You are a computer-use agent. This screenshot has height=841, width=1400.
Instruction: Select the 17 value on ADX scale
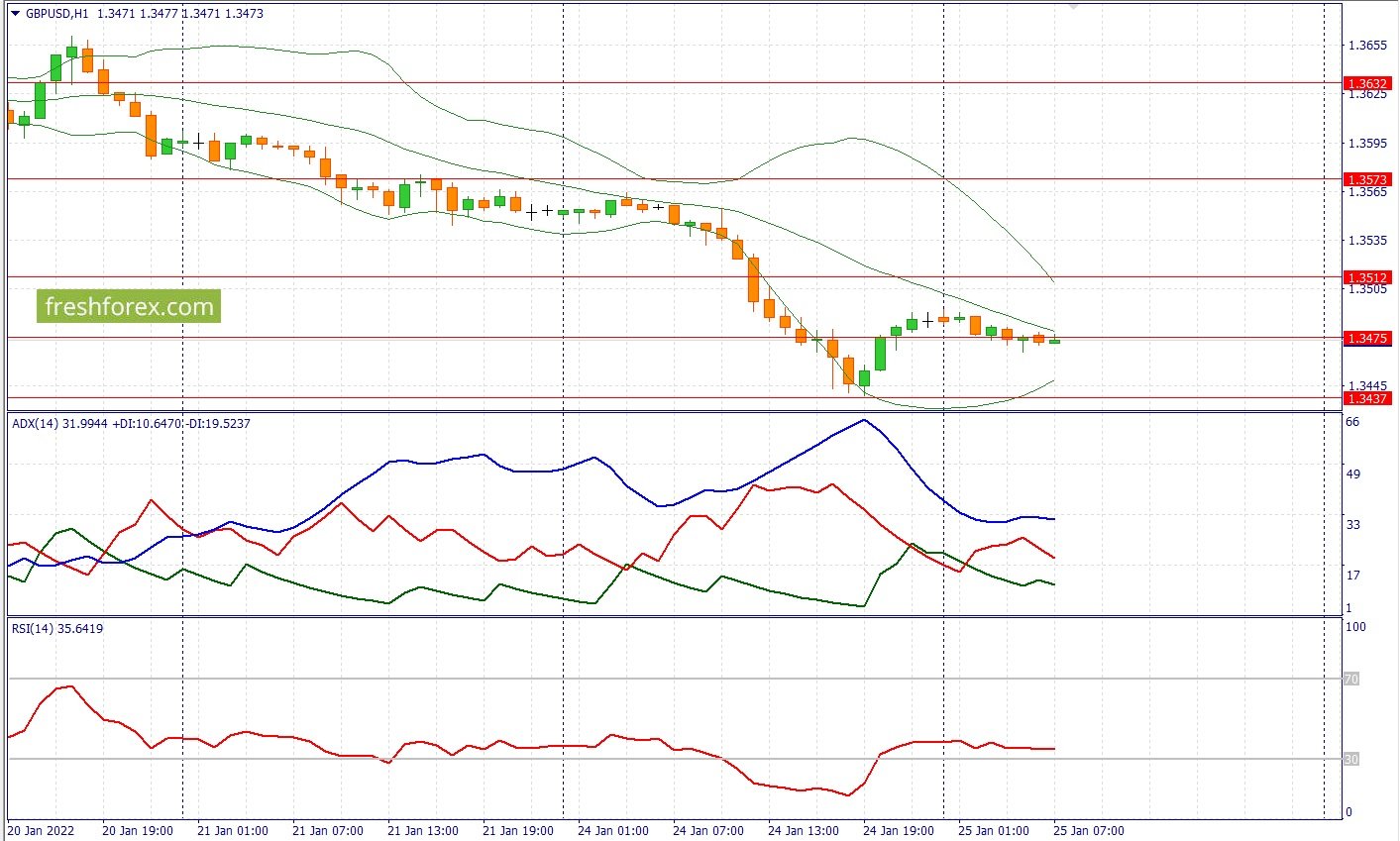[x=1352, y=576]
